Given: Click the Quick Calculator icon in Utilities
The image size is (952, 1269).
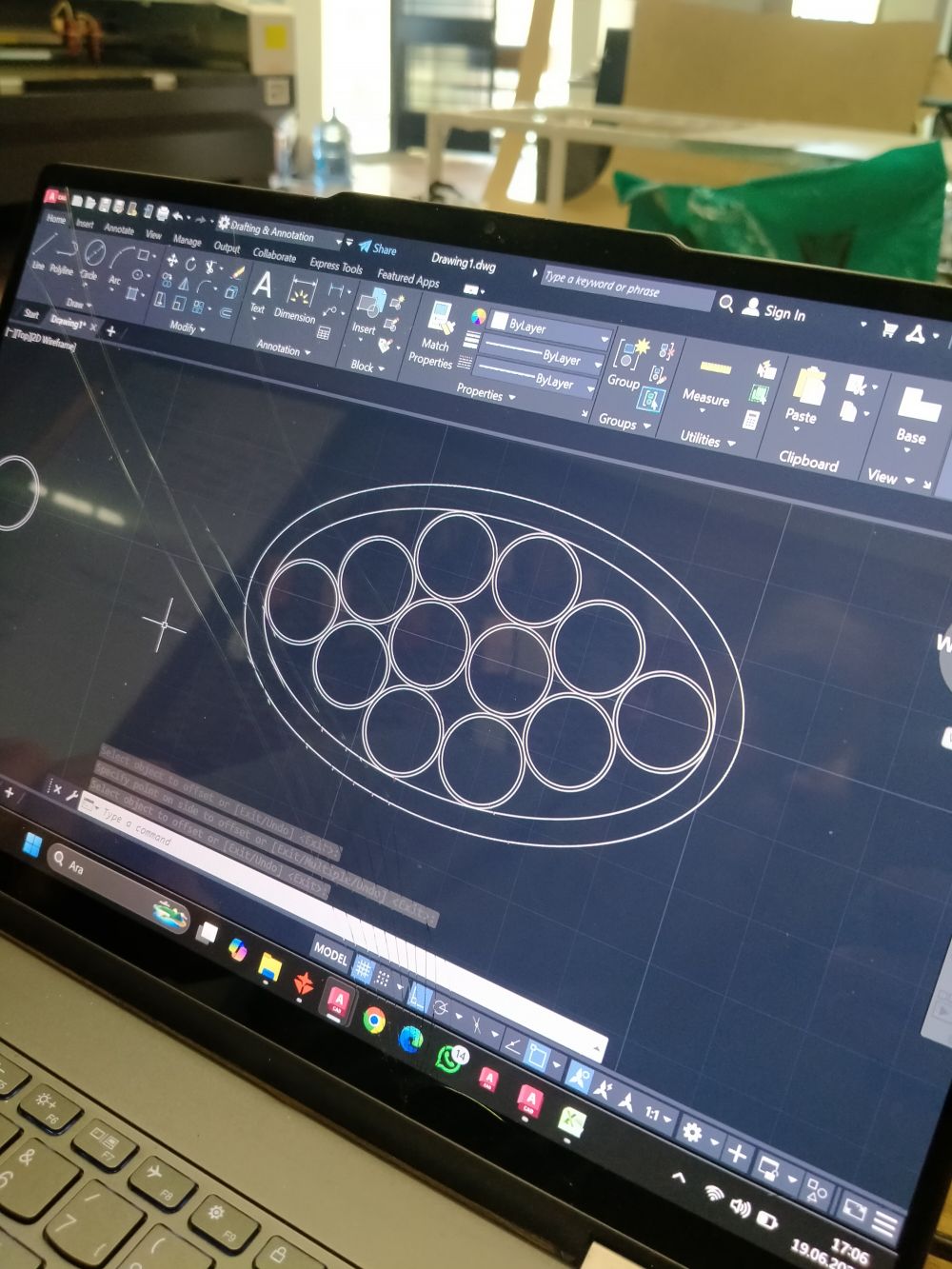Looking at the screenshot, I should [x=751, y=419].
